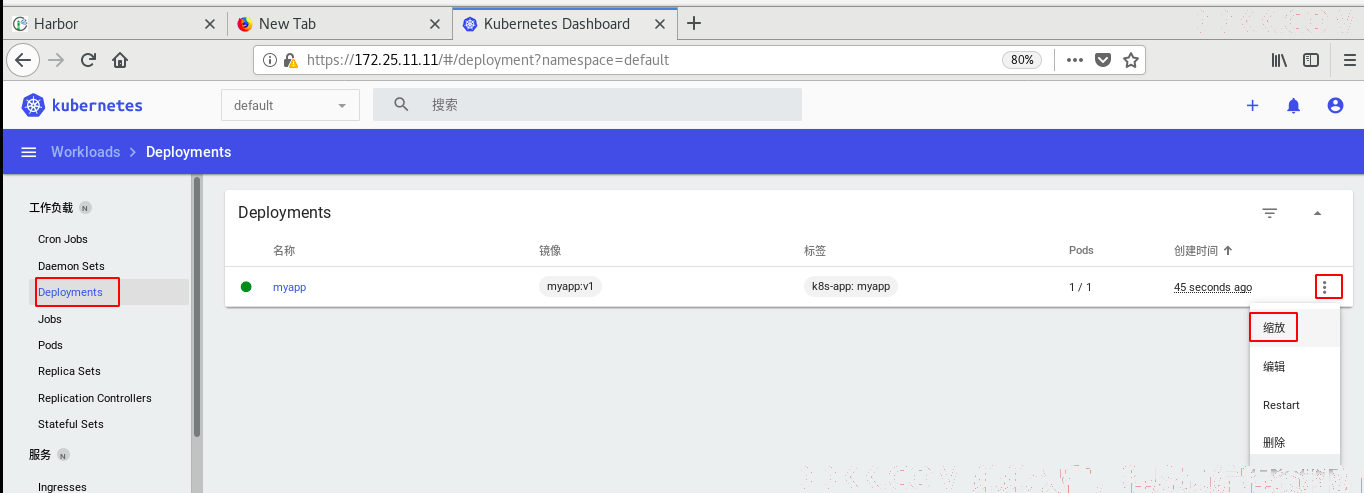
Task: Open the browser library icon
Action: (1279, 60)
